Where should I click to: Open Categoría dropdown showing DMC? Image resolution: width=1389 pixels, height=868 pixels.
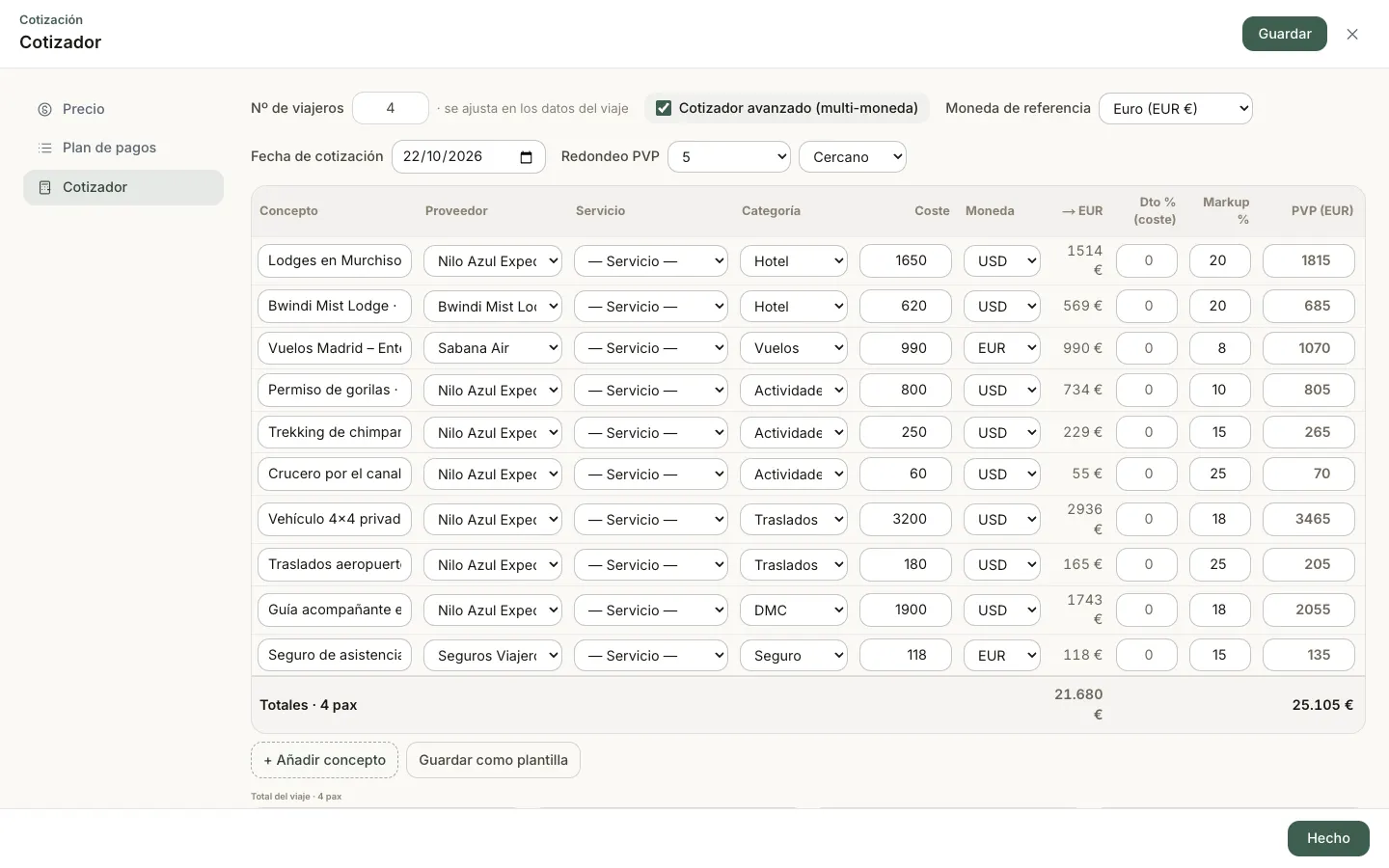(794, 610)
